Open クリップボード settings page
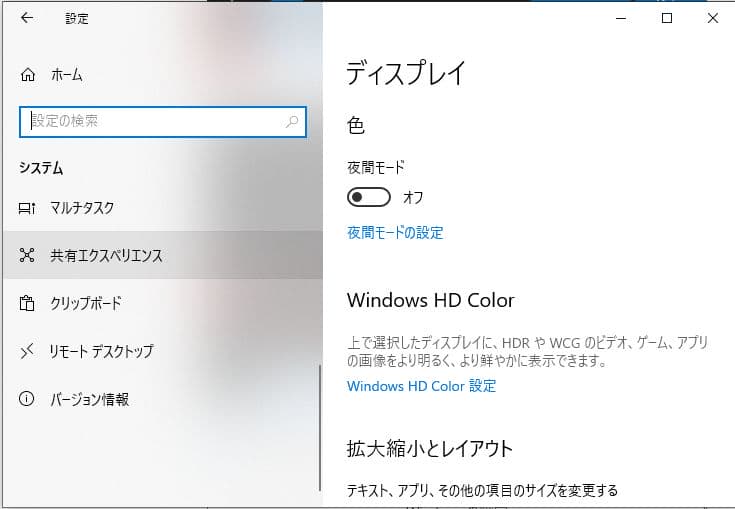735x509 pixels. coord(163,303)
